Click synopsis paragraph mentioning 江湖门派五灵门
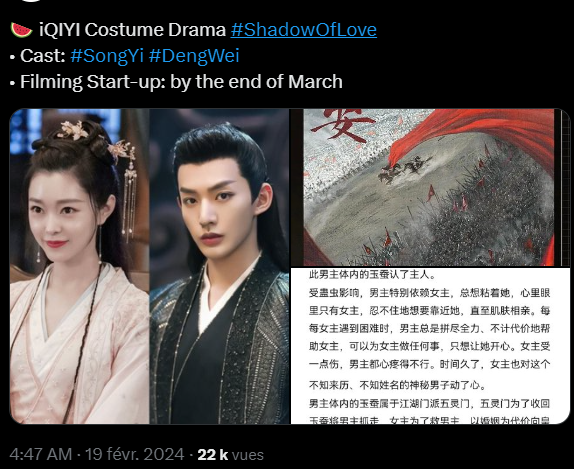The height and width of the screenshot is (469, 574). [429, 412]
